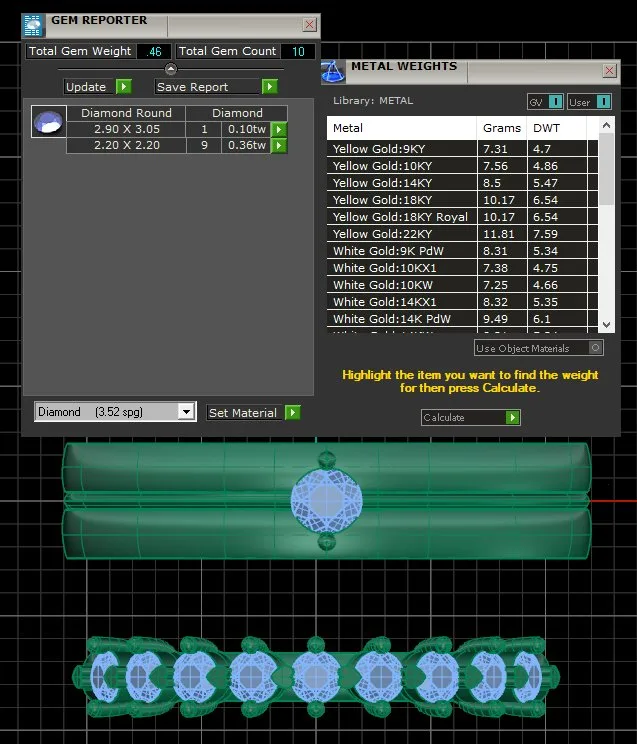The image size is (637, 744).
Task: Toggle the GV library switch
Action: 555,102
